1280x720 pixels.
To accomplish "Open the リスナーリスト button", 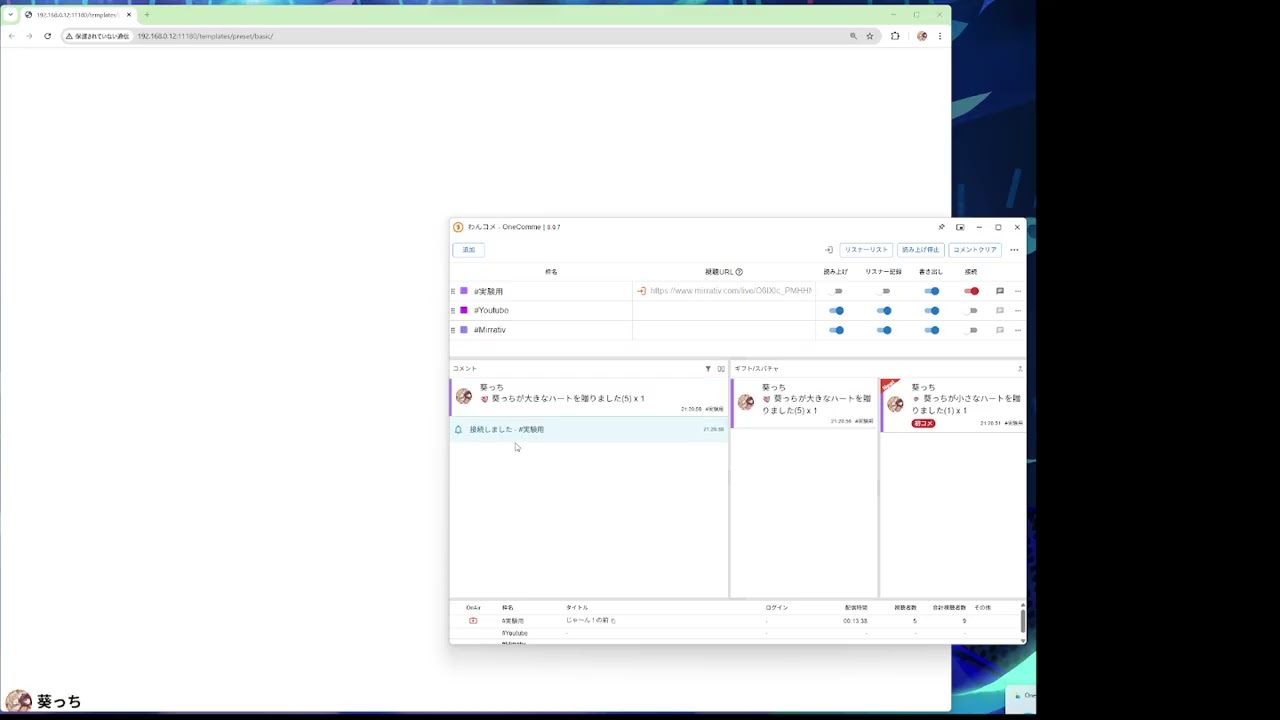I will pos(866,250).
